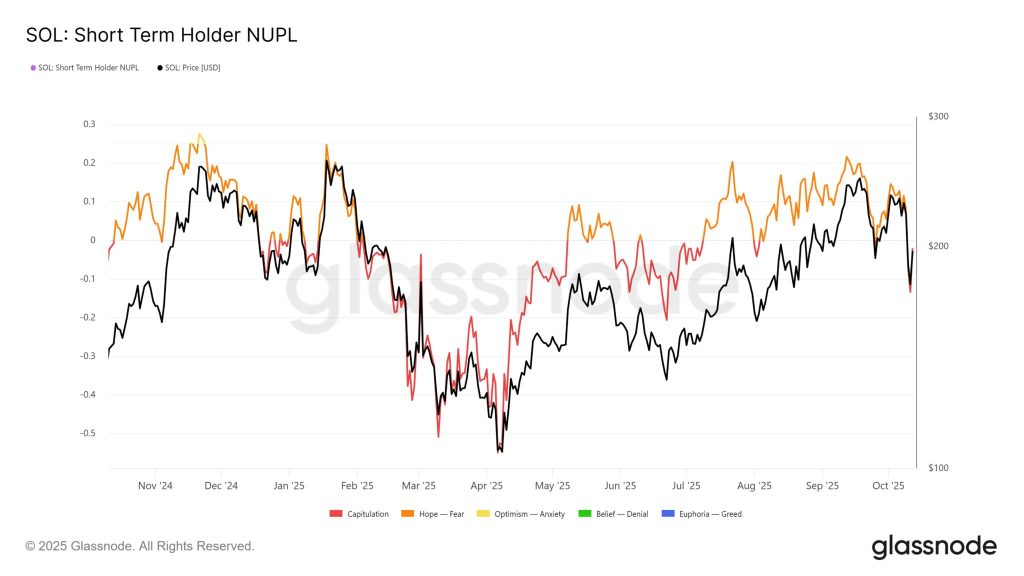This screenshot has width=1024, height=576.
Task: Toggle the SOL: Price [USD] legend label
Action: [194, 68]
